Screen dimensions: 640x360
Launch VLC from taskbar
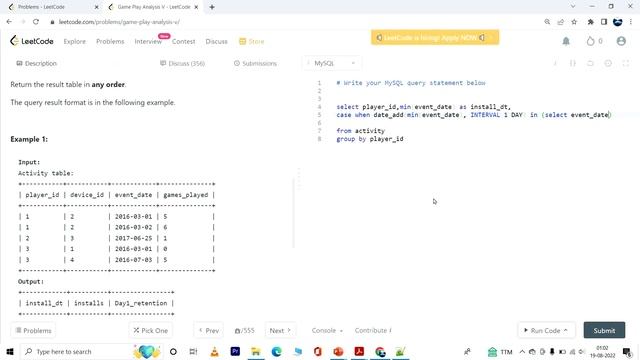214,351
